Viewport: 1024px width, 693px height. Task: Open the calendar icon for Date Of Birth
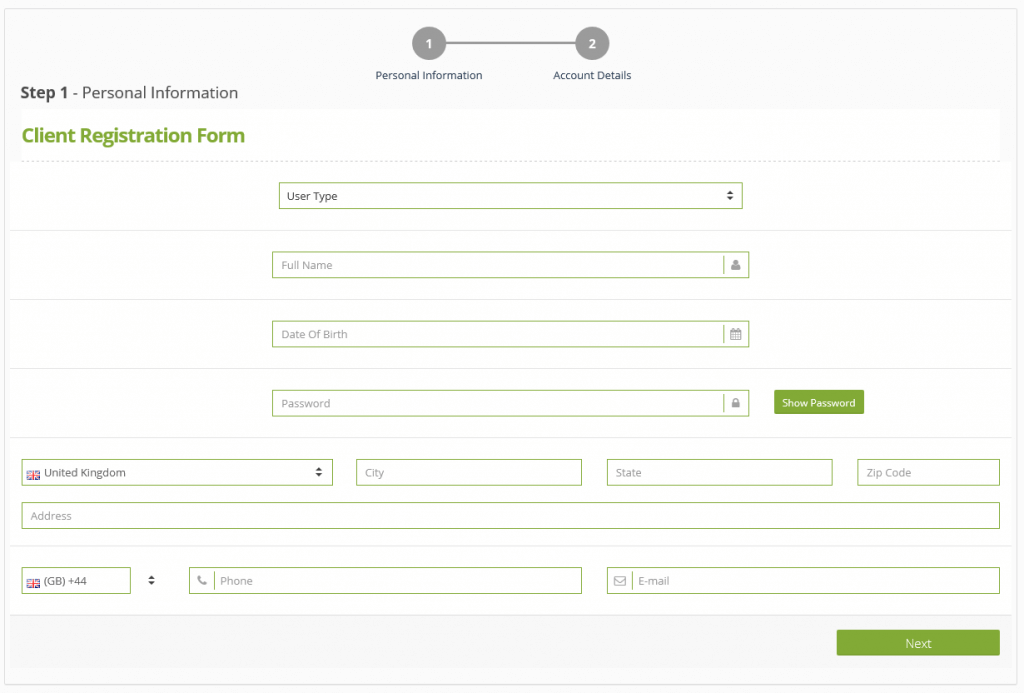735,334
